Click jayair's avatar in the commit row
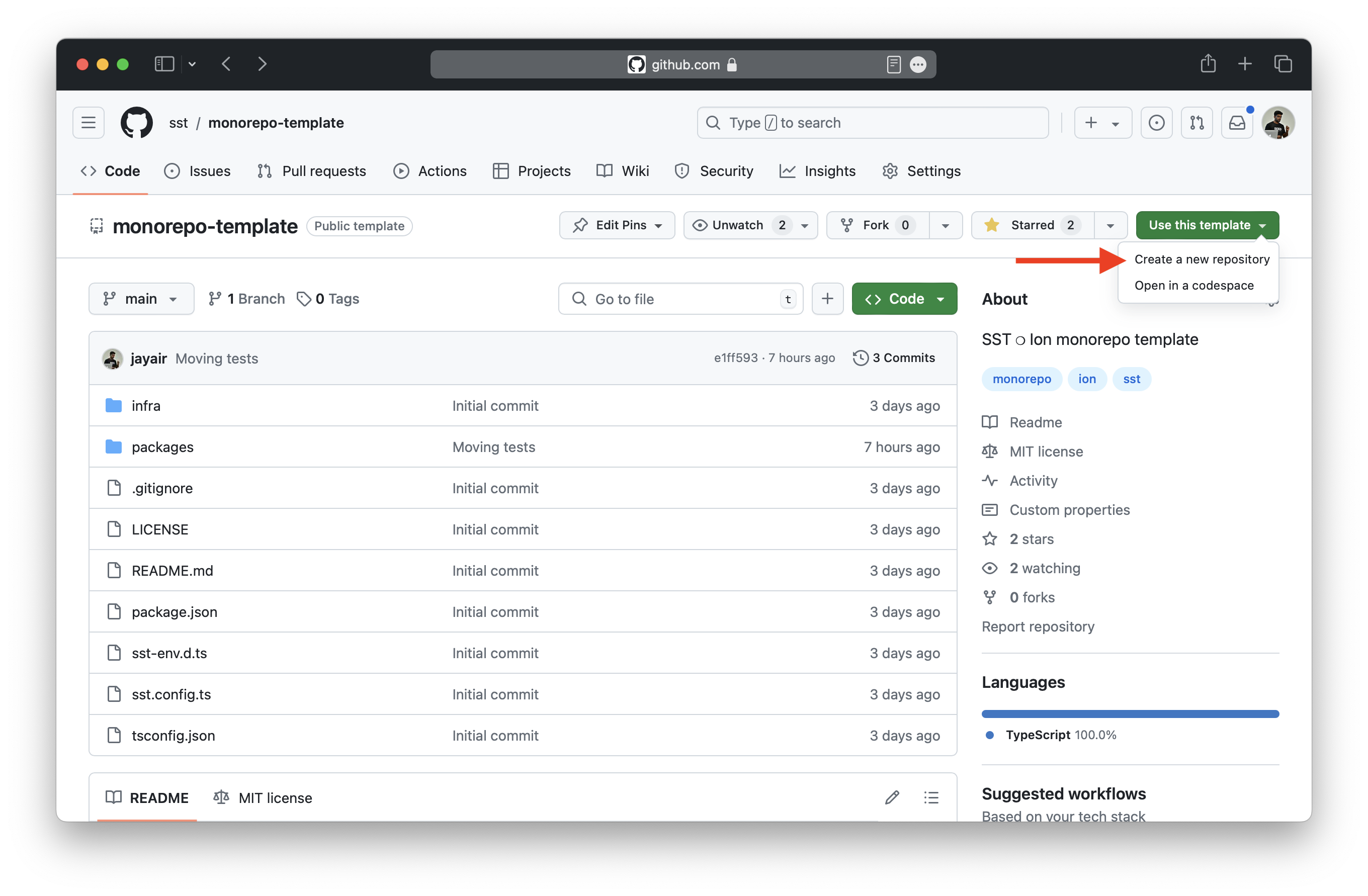The width and height of the screenshot is (1368, 896). click(x=112, y=358)
